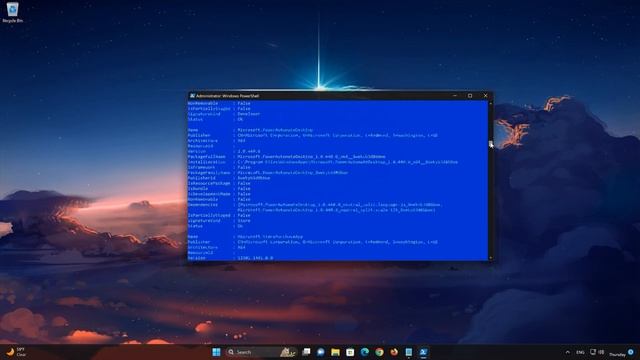Click the PublisherId row value

[253, 178]
